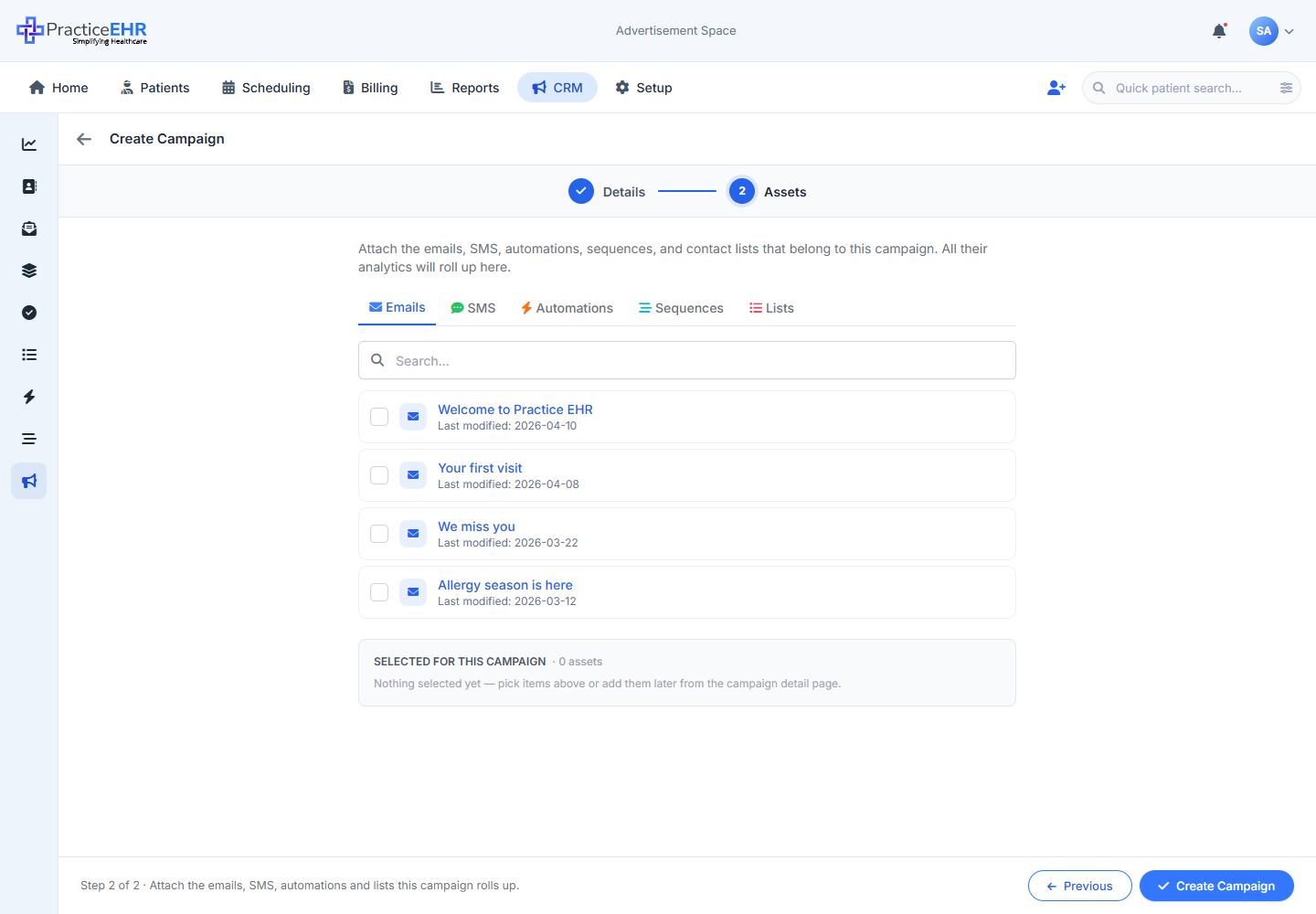1316x914 pixels.
Task: Click the Your first visit envelope icon
Action: click(x=413, y=475)
